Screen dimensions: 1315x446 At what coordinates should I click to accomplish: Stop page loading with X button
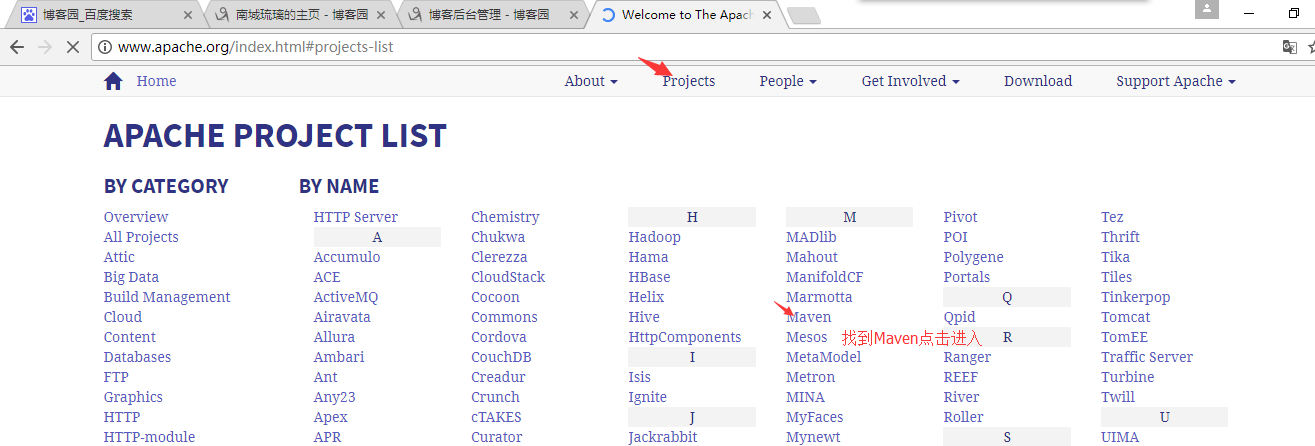point(73,47)
